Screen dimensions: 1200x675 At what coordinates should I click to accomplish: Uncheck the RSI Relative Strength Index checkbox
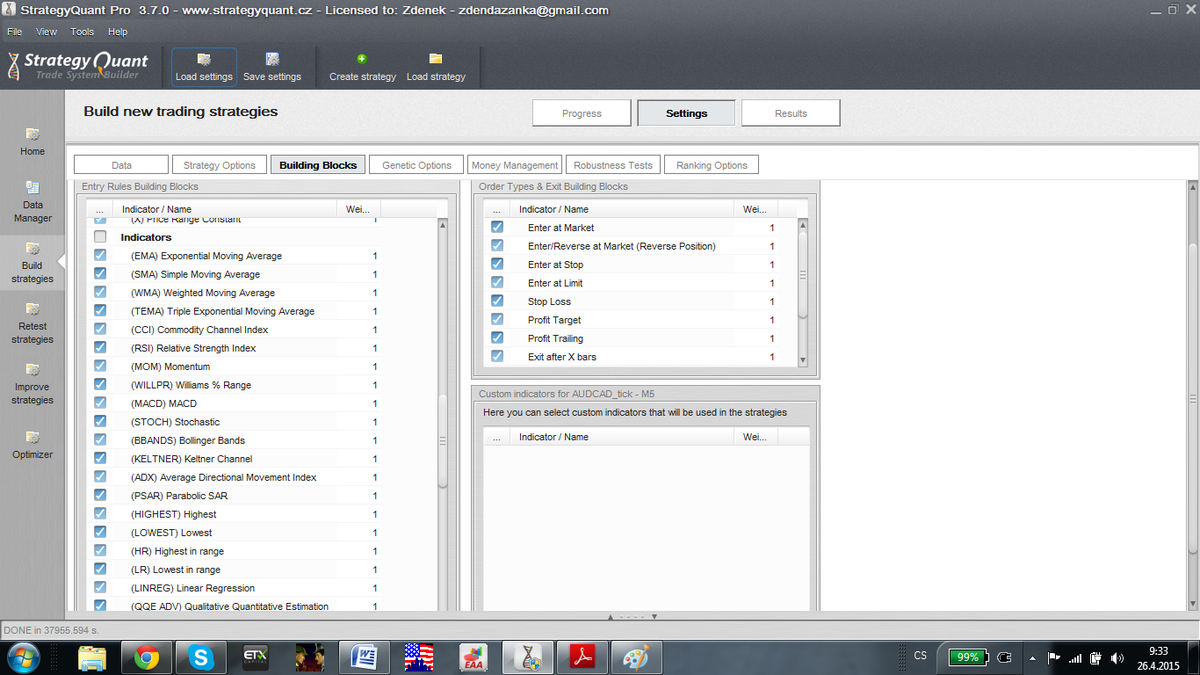pyautogui.click(x=100, y=348)
